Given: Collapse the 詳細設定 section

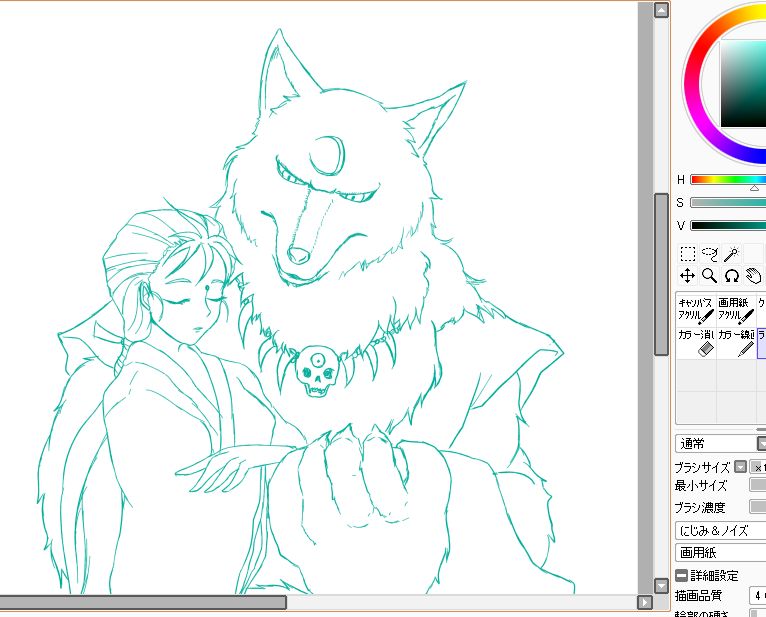Looking at the screenshot, I should [x=681, y=575].
